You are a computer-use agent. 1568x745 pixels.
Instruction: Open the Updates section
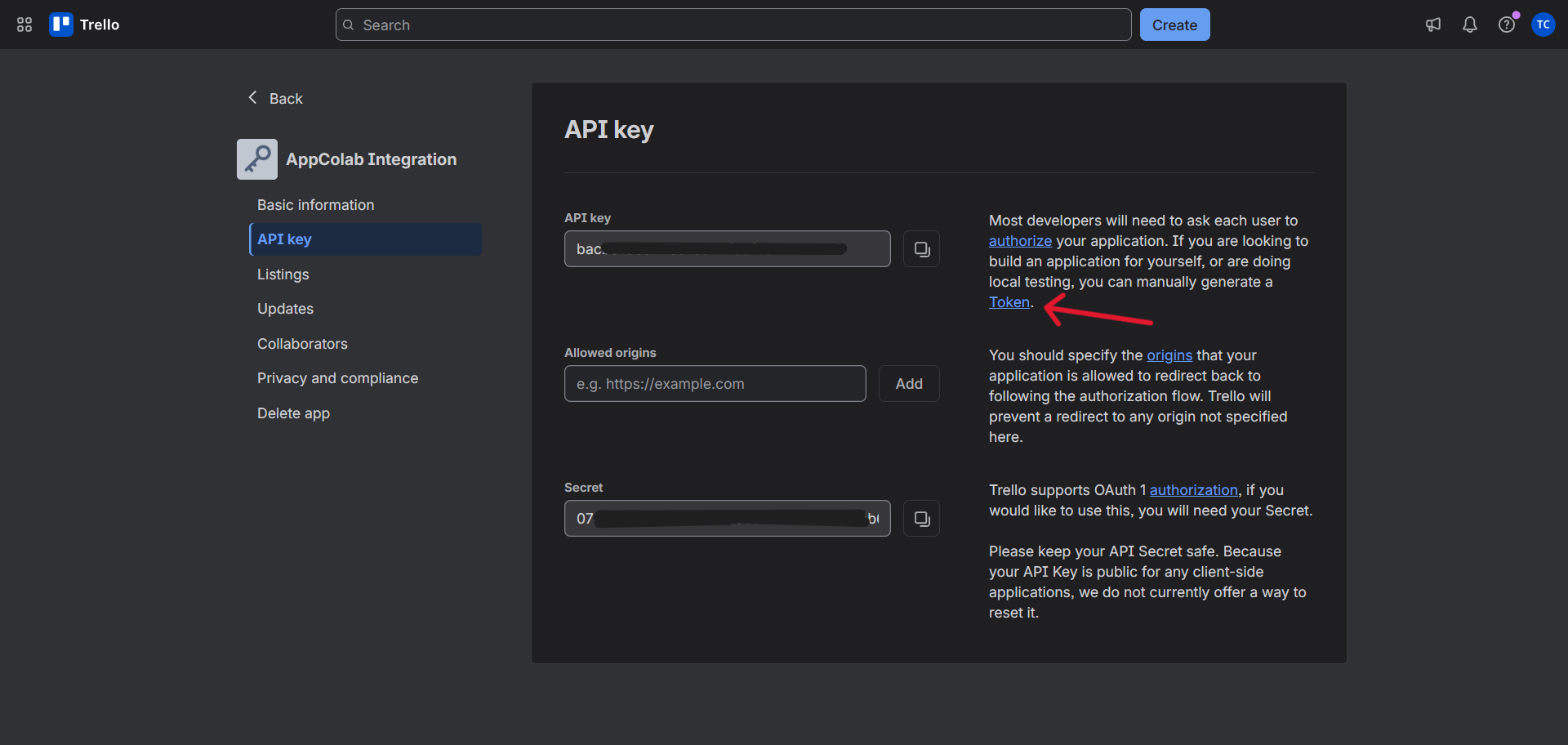tap(286, 309)
